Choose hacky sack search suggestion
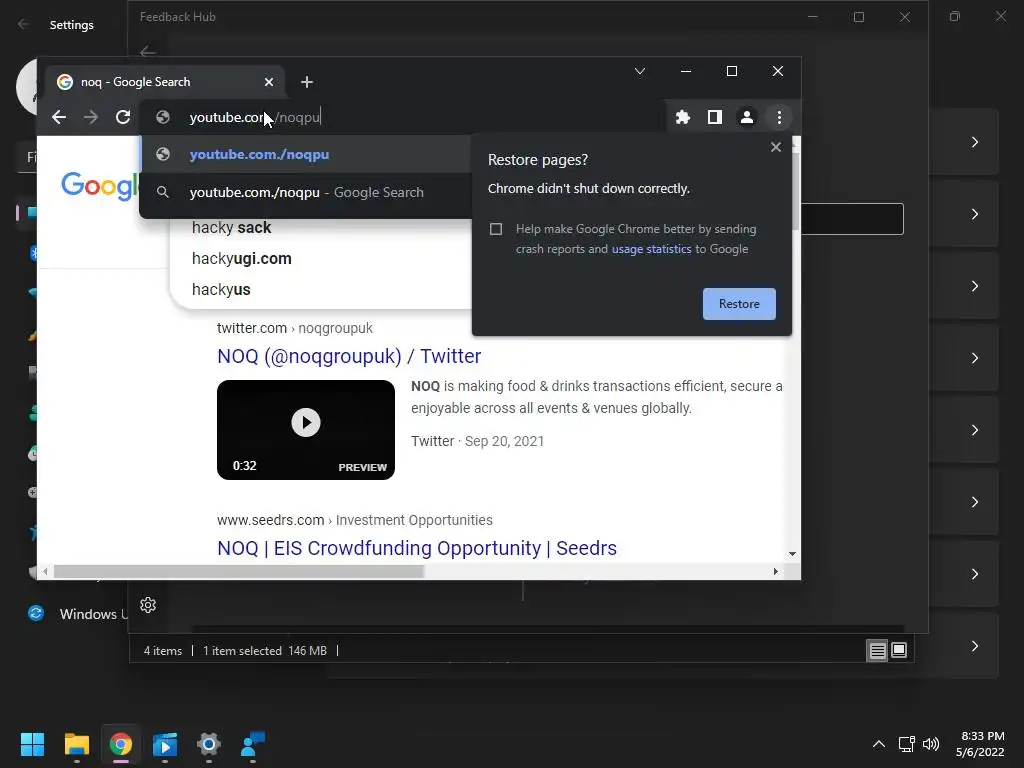 tap(231, 228)
